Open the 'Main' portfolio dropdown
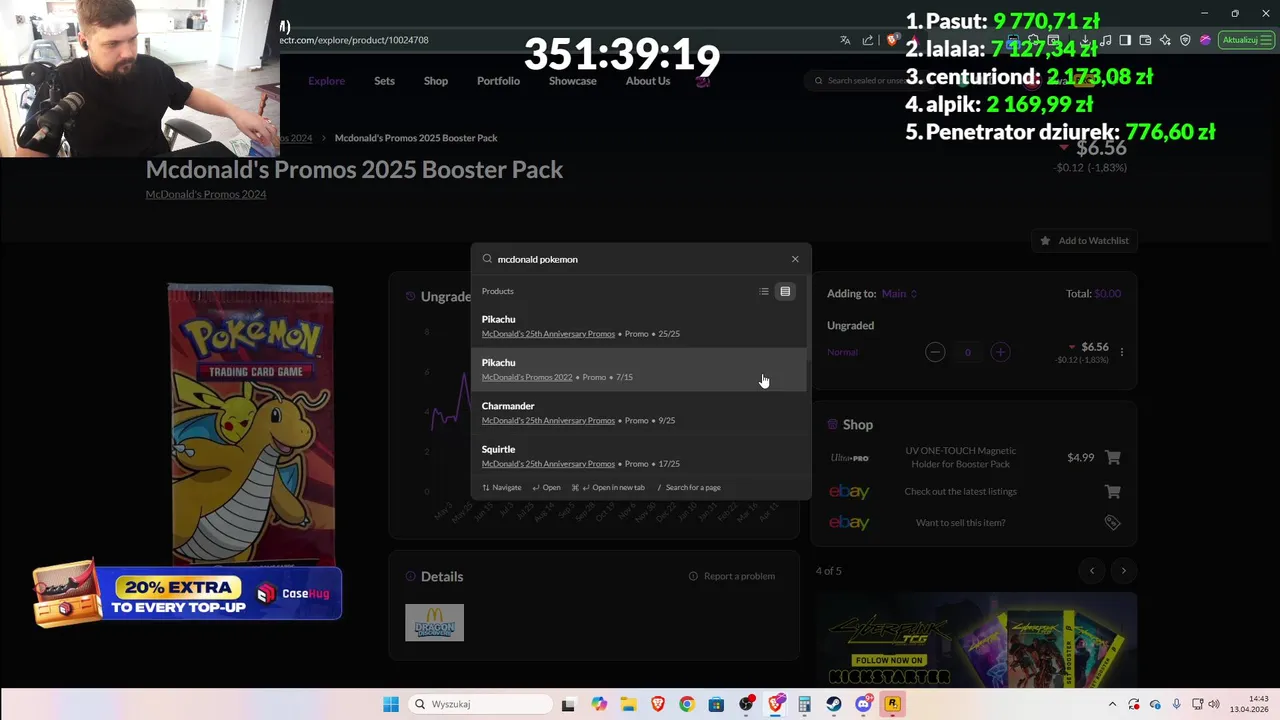 pyautogui.click(x=899, y=293)
